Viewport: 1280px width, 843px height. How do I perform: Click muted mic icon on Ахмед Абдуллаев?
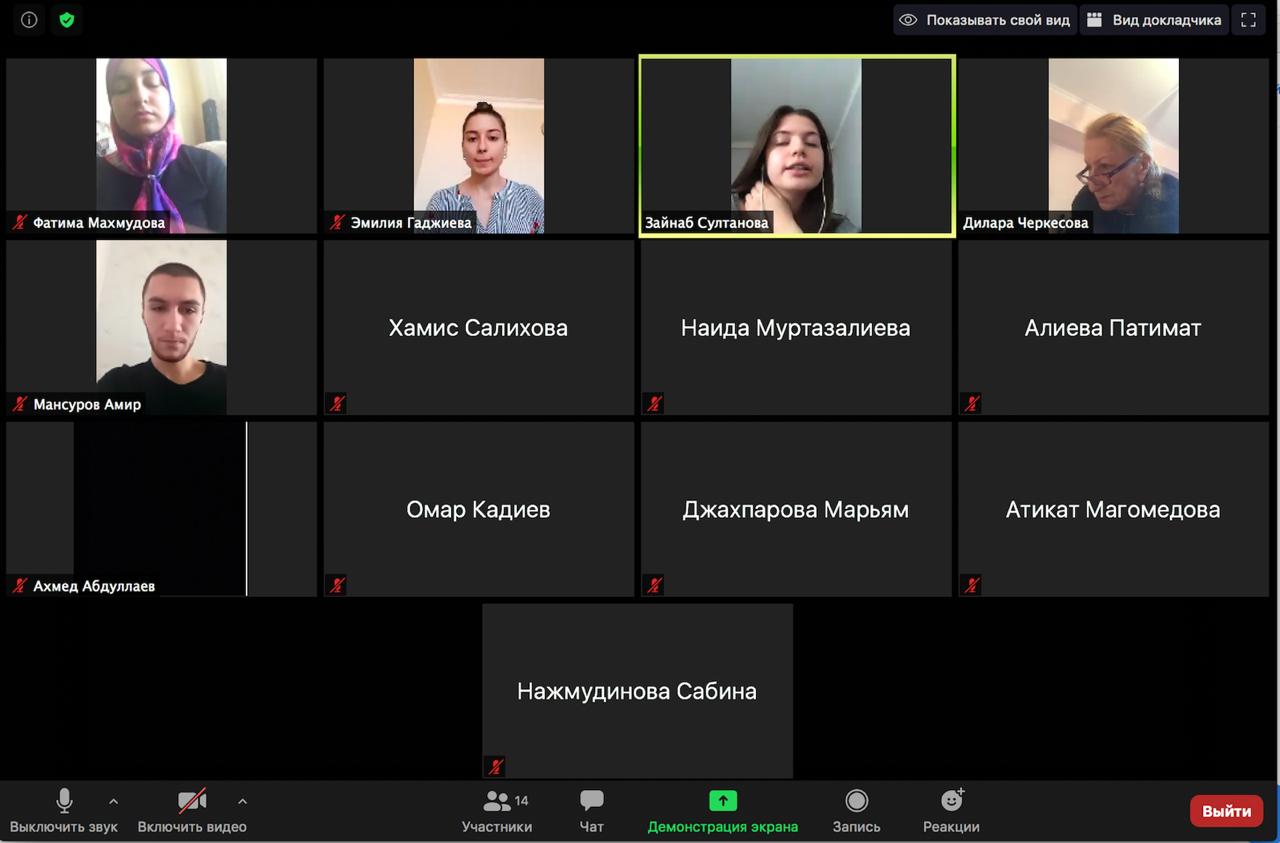pos(19,586)
